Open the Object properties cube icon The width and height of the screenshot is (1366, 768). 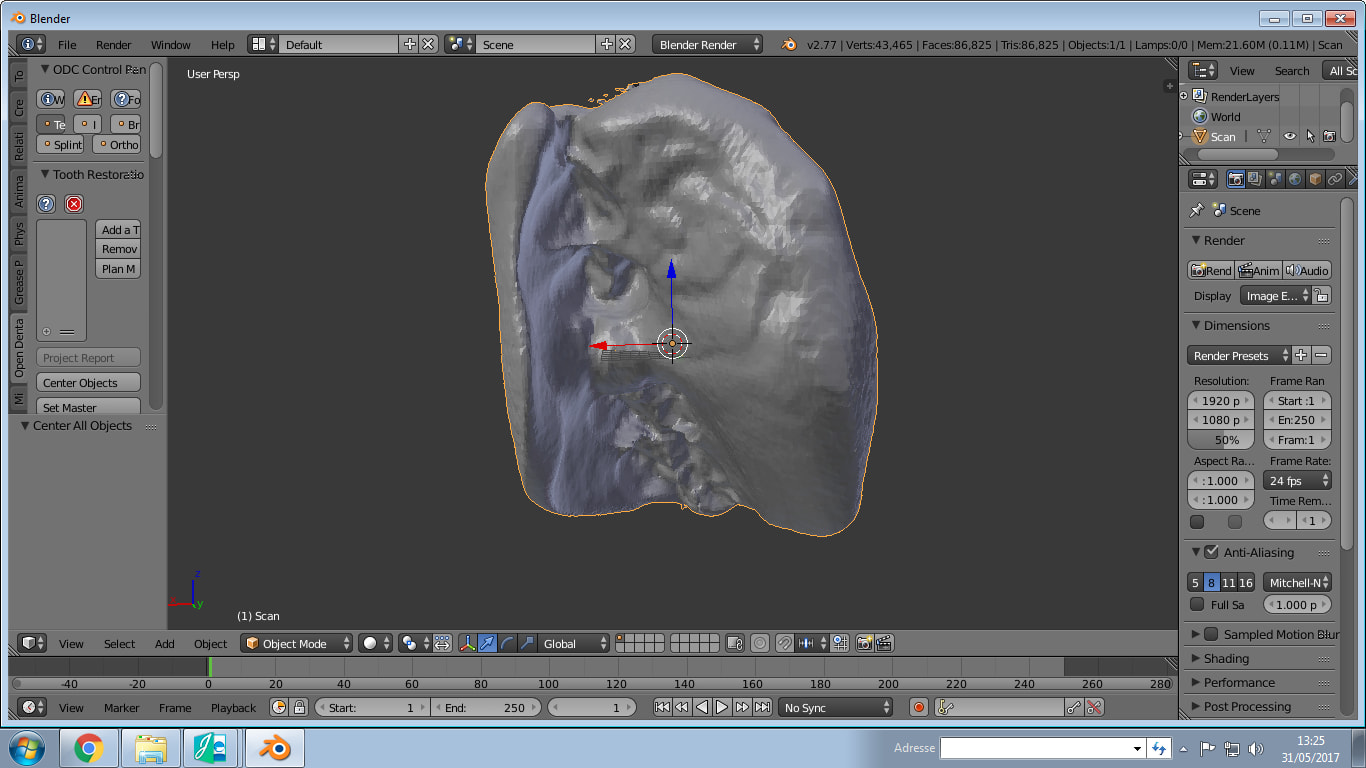[1315, 179]
